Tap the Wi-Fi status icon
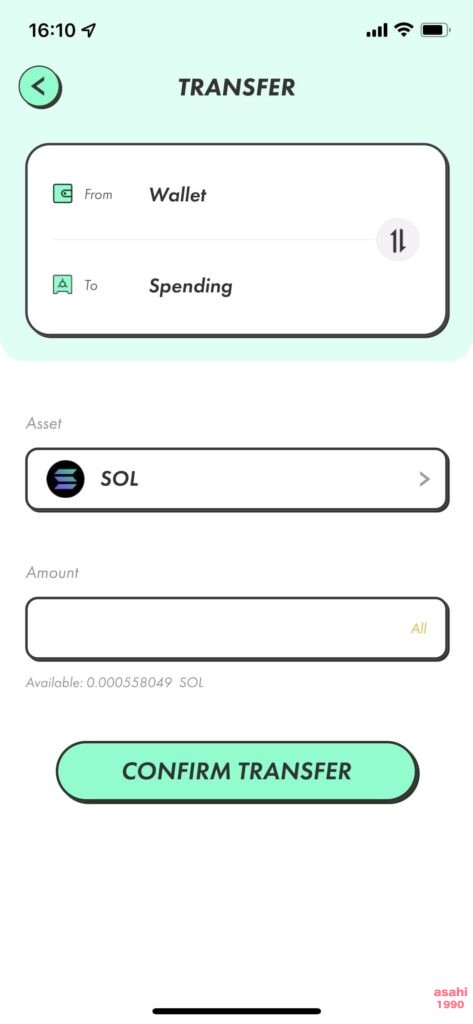 point(405,29)
